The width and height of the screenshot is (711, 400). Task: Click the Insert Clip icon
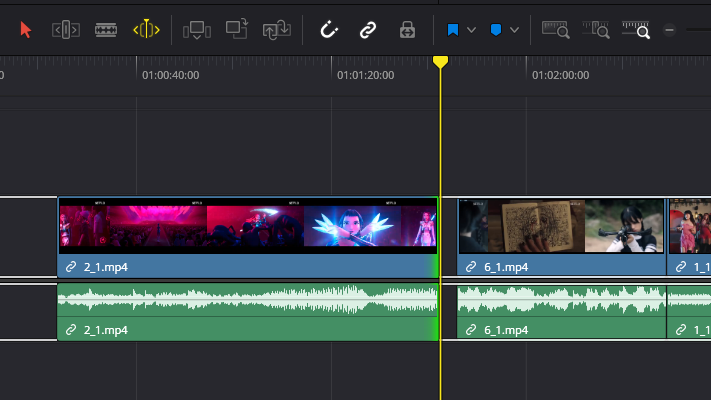point(197,30)
